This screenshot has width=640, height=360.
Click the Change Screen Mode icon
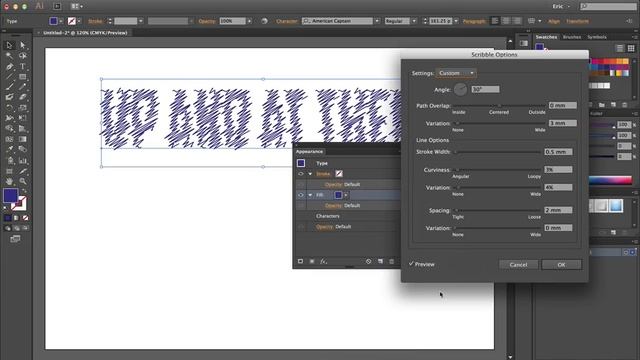(x=16, y=239)
